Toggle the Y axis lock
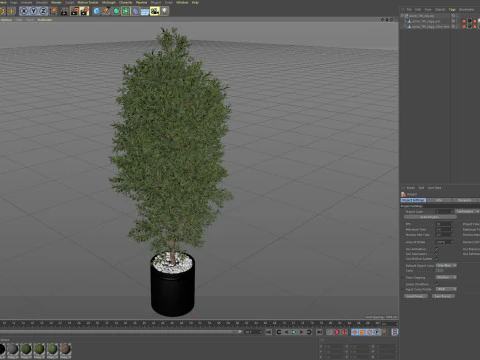The image size is (480, 360). click(x=34, y=11)
